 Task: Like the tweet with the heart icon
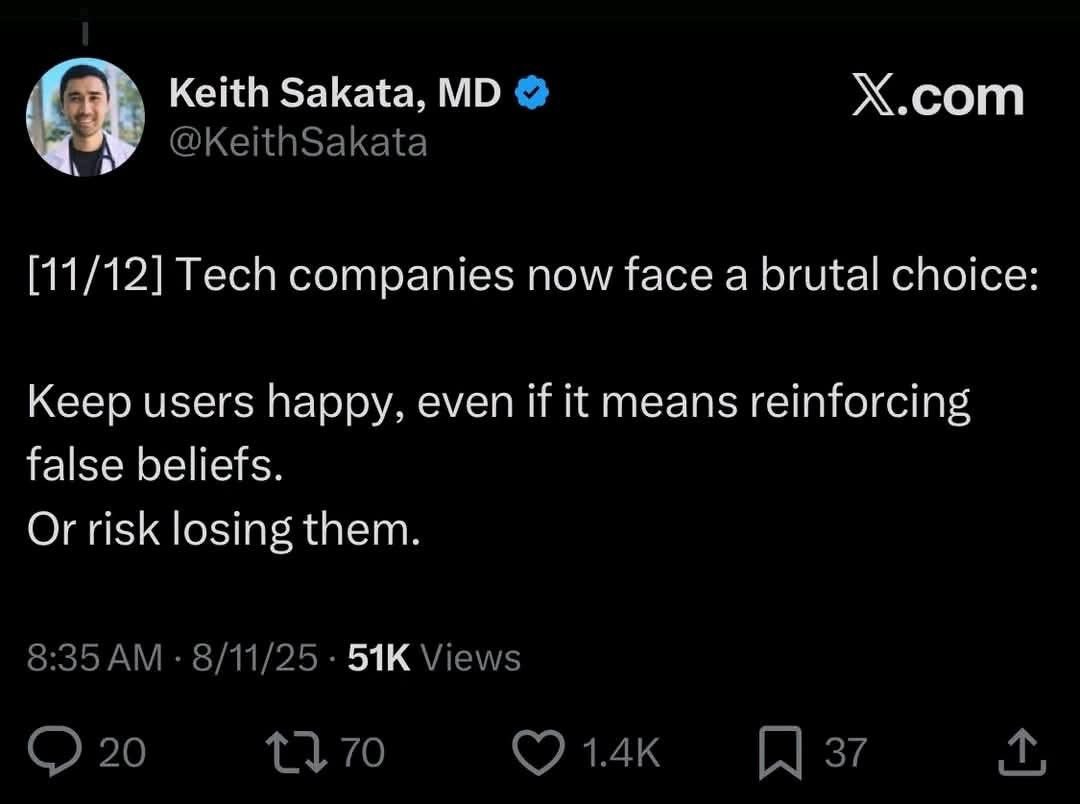click(544, 752)
